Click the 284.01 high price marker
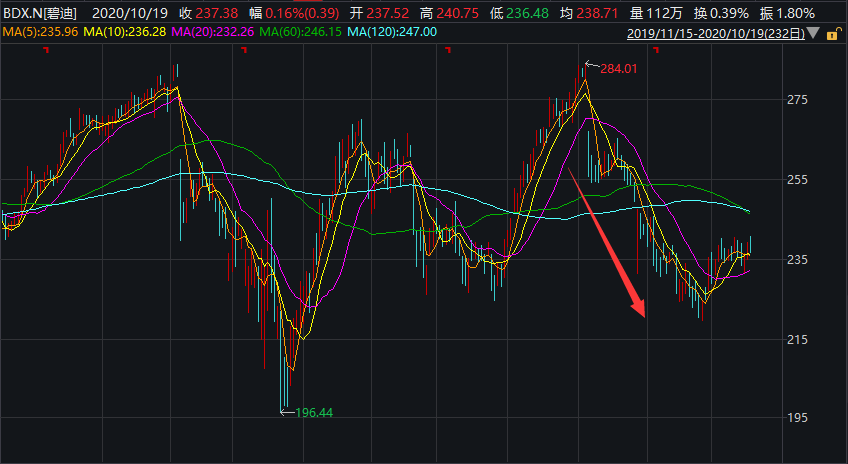The height and width of the screenshot is (464, 848). 618,69
